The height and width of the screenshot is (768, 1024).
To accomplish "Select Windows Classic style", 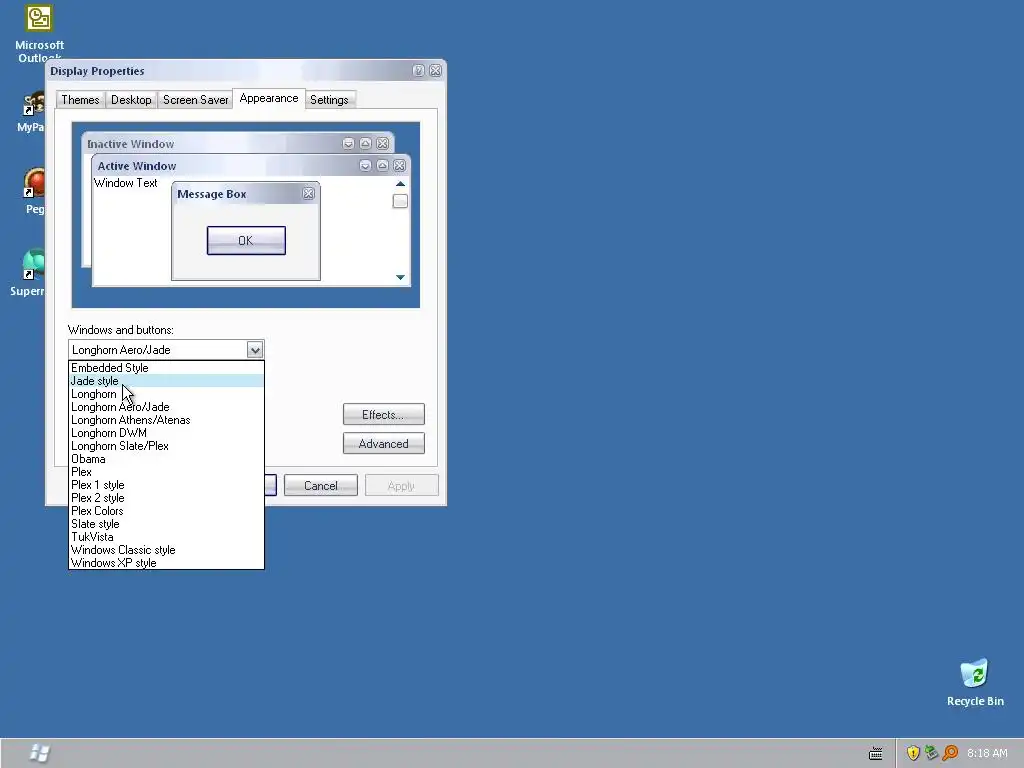I will pos(166,550).
